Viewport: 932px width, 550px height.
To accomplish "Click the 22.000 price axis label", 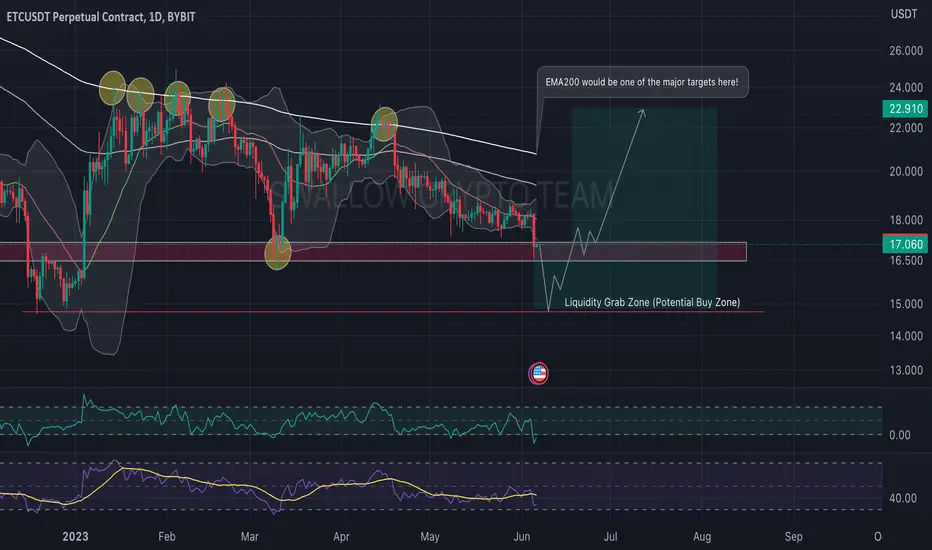I will 906,128.
